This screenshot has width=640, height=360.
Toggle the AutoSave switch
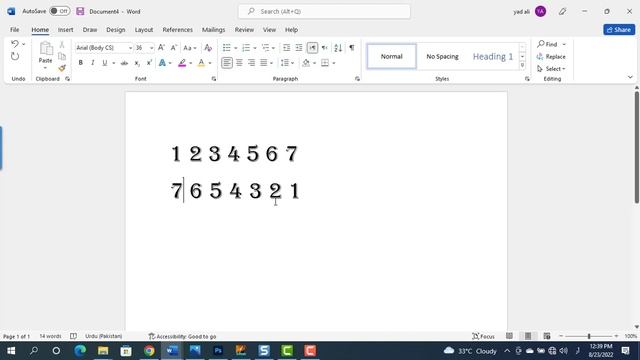tap(60, 11)
